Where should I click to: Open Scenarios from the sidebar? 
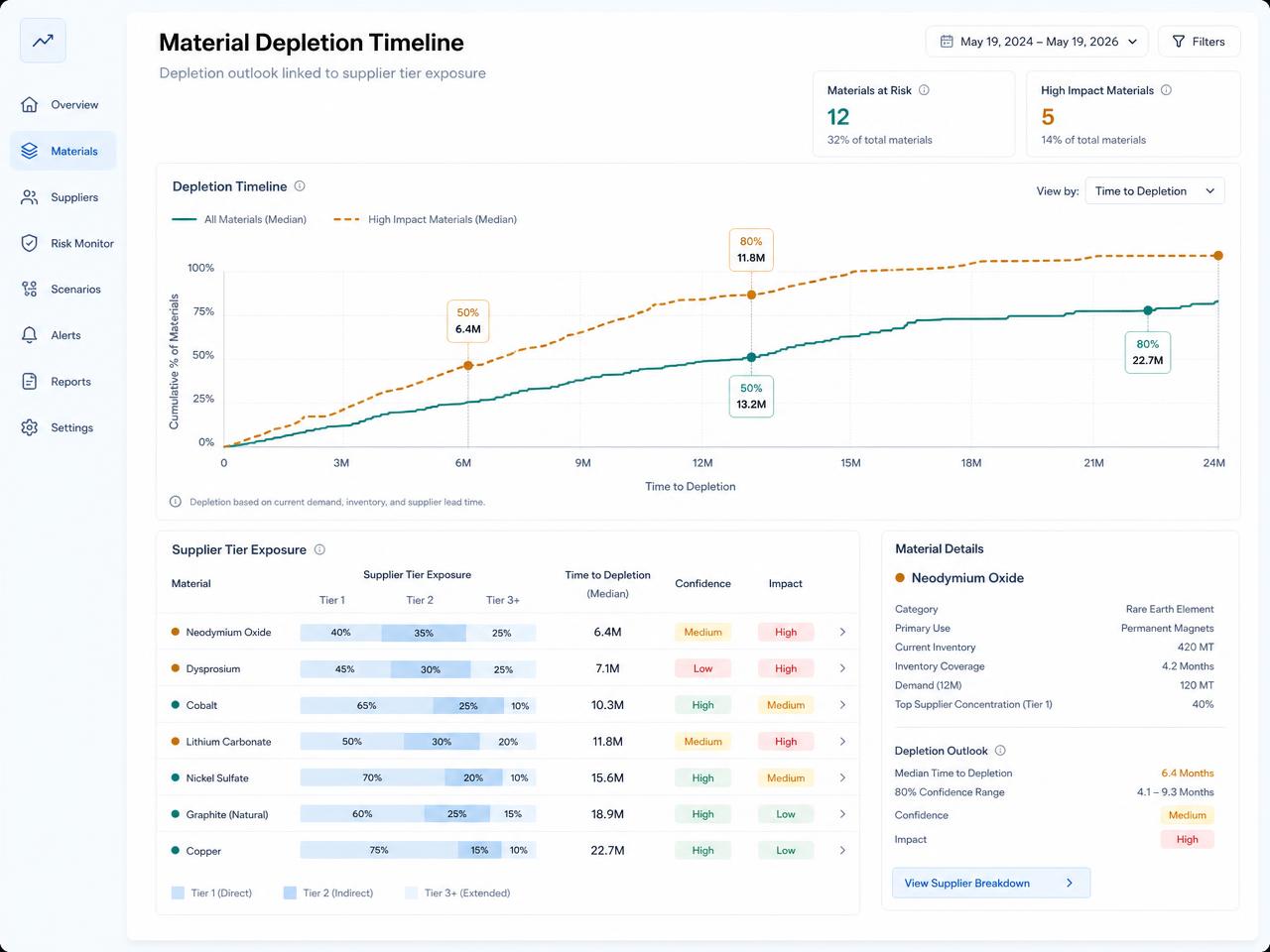point(63,290)
